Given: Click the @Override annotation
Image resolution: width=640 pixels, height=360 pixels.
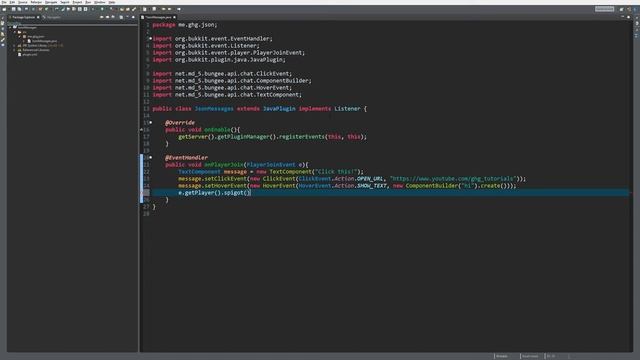Looking at the screenshot, I should click(180, 122).
